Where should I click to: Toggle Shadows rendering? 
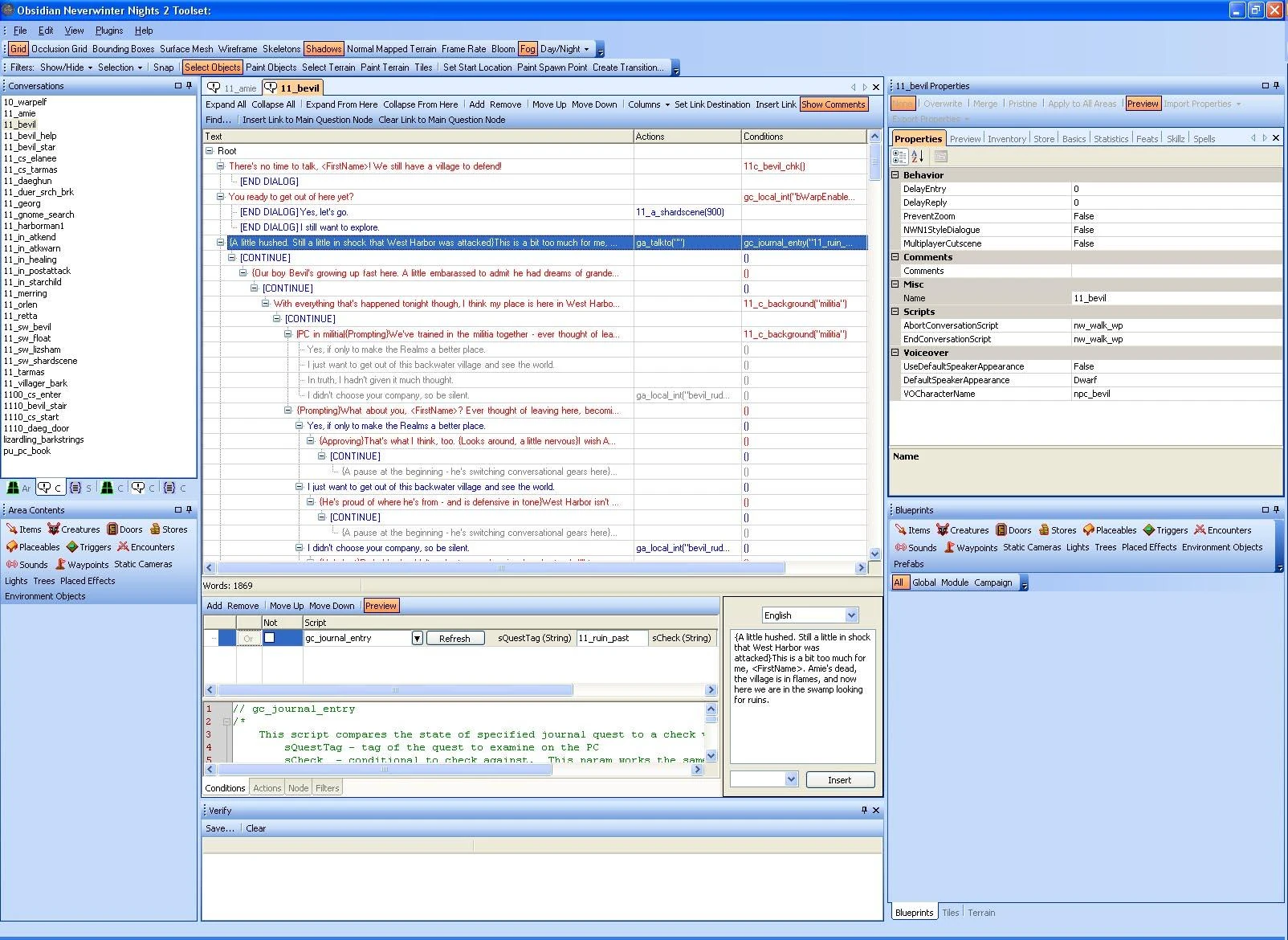[x=324, y=49]
